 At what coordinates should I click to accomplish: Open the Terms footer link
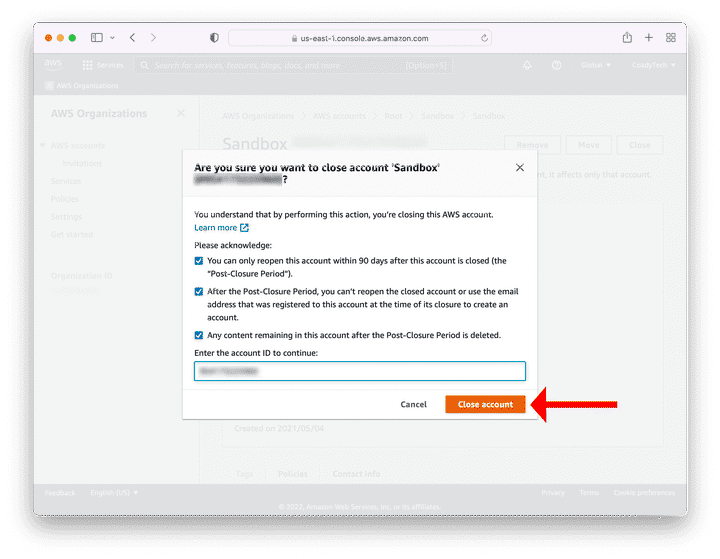coord(589,493)
